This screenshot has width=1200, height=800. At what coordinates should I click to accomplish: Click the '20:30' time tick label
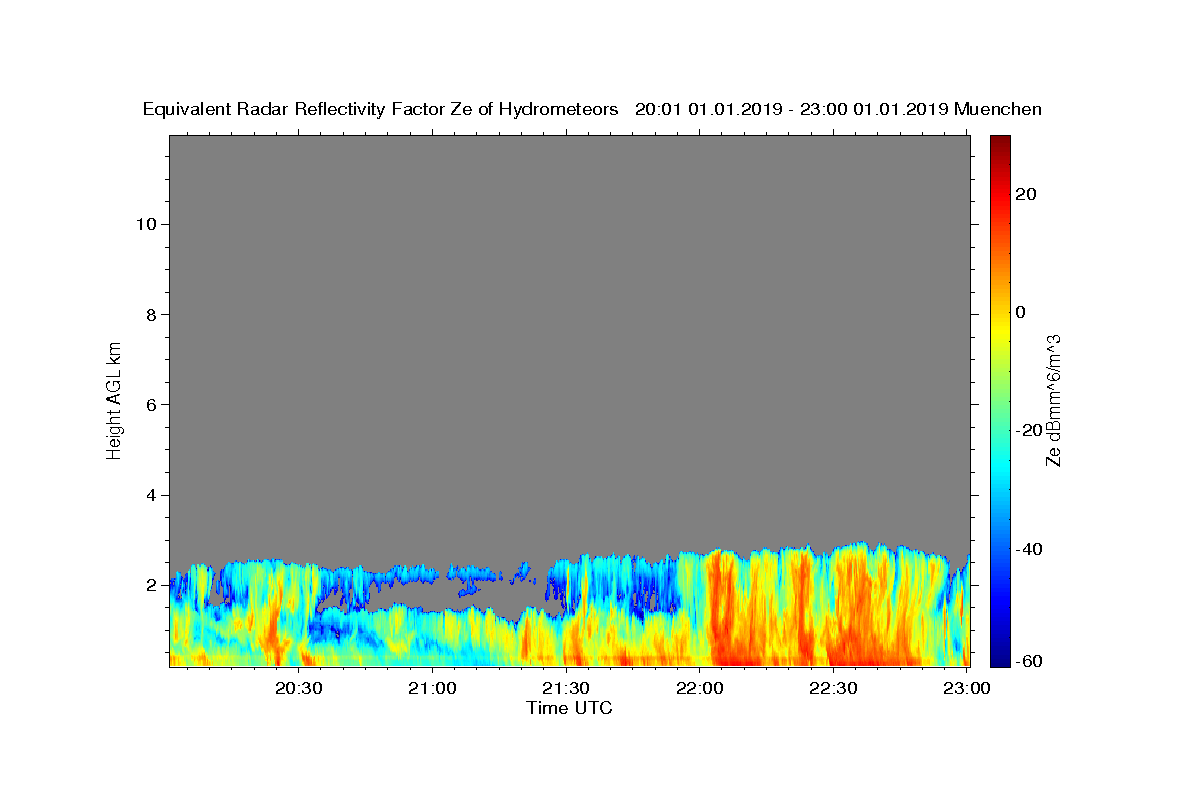299,688
